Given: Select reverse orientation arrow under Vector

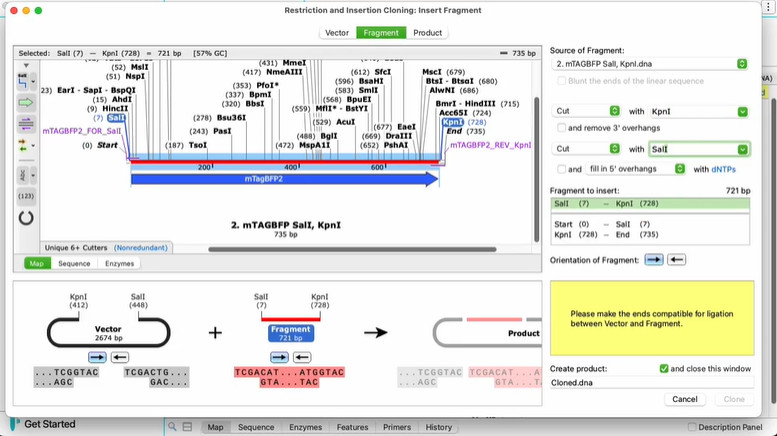Looking at the screenshot, I should tap(119, 357).
